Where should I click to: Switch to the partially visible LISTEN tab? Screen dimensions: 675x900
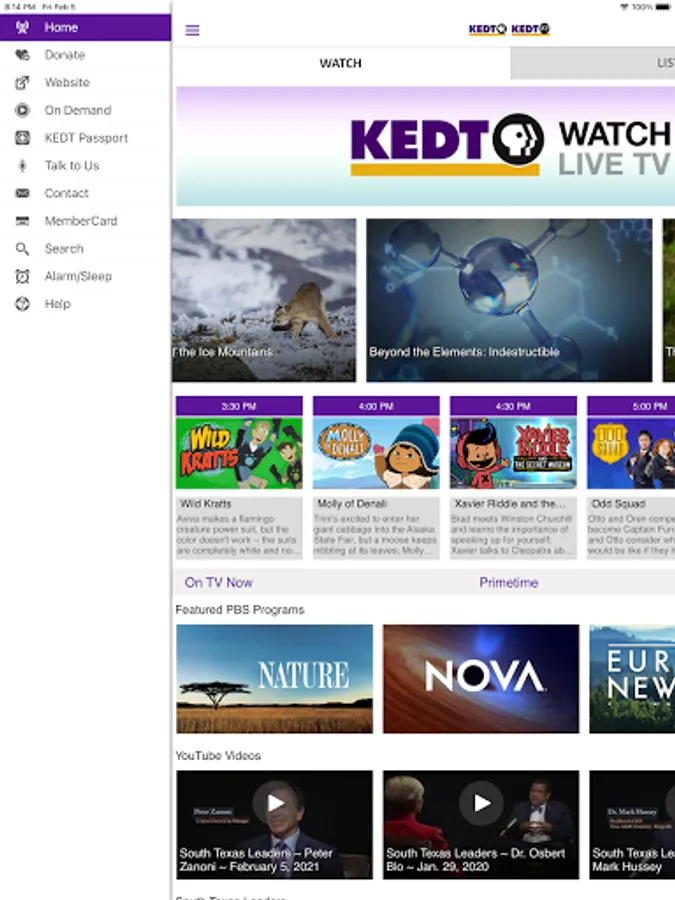(x=592, y=63)
